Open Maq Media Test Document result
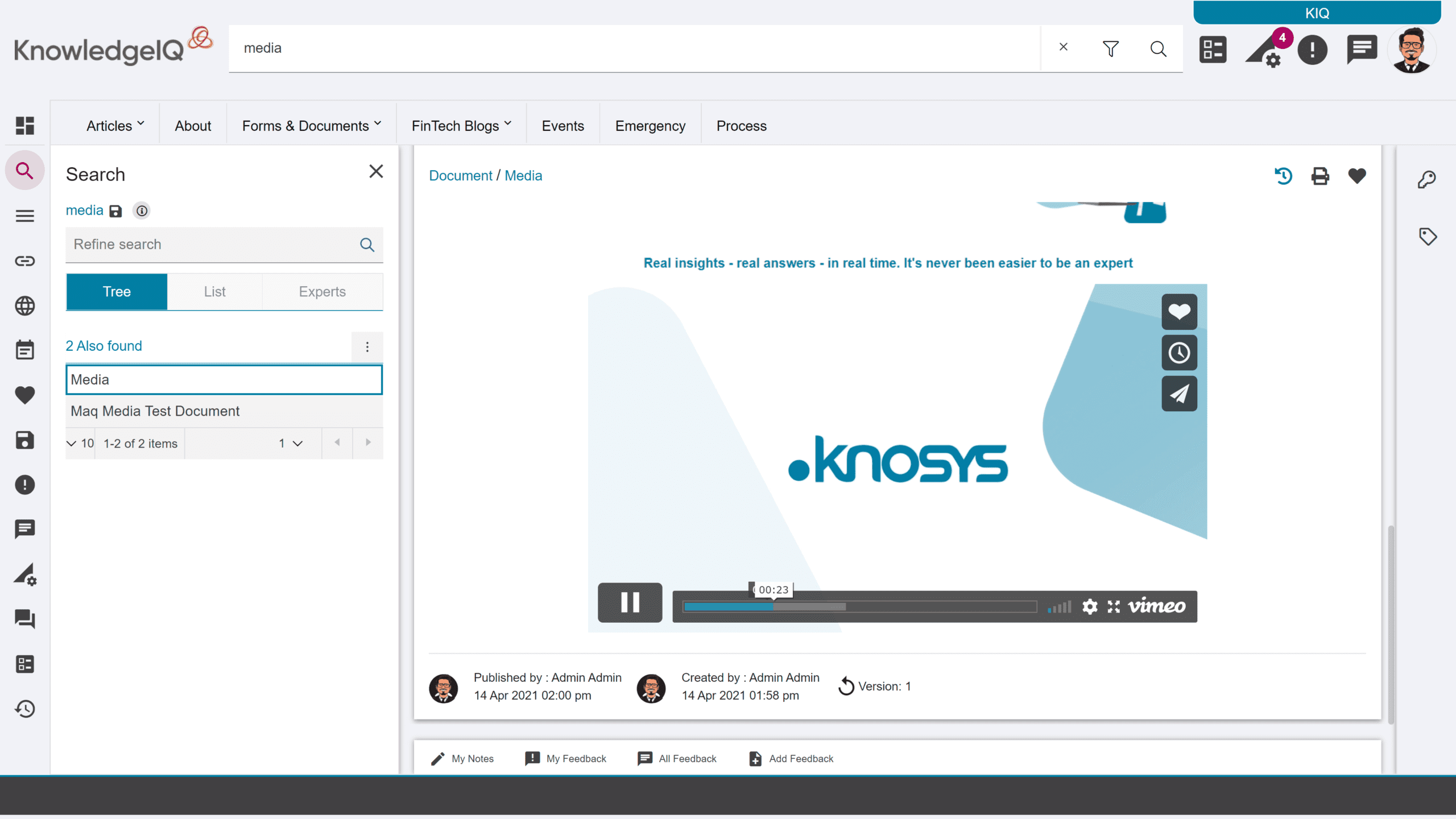Screen dimensions: 1456x819 point(224,411)
